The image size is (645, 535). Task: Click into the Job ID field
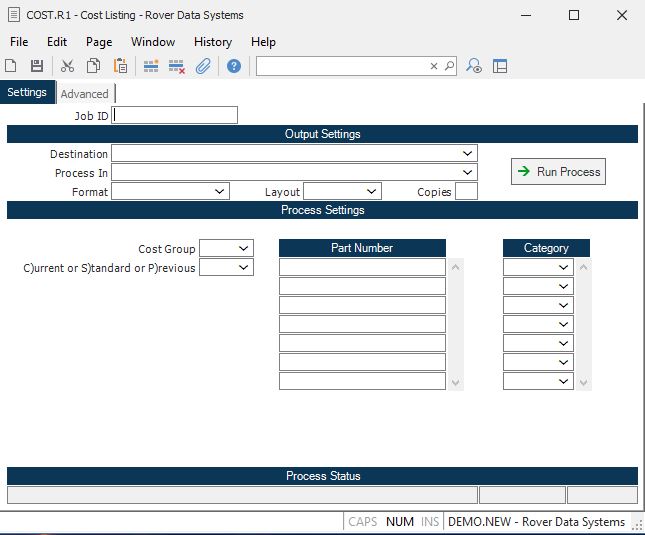176,115
